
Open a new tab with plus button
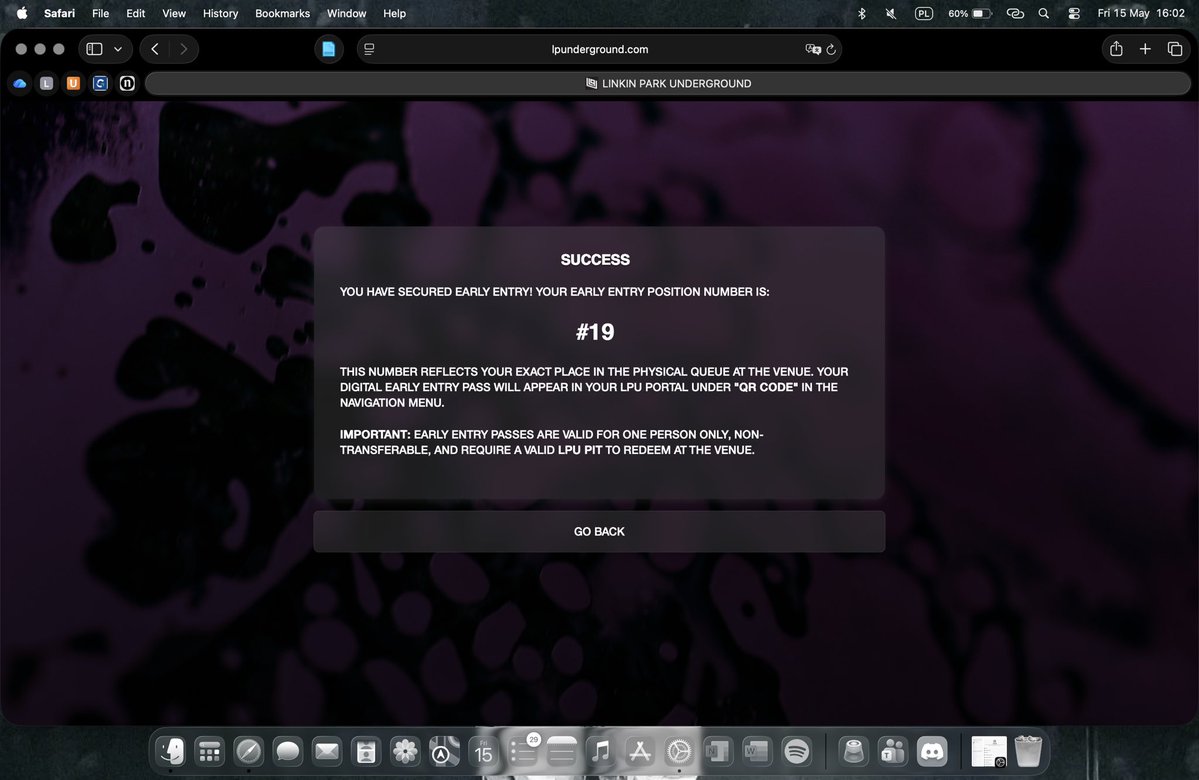click(1145, 49)
